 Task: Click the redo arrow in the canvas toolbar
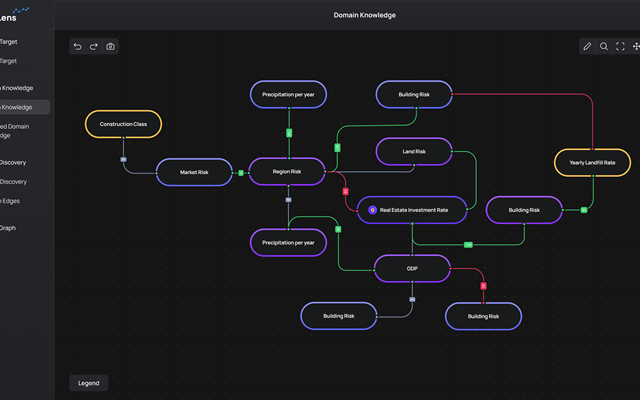93,47
